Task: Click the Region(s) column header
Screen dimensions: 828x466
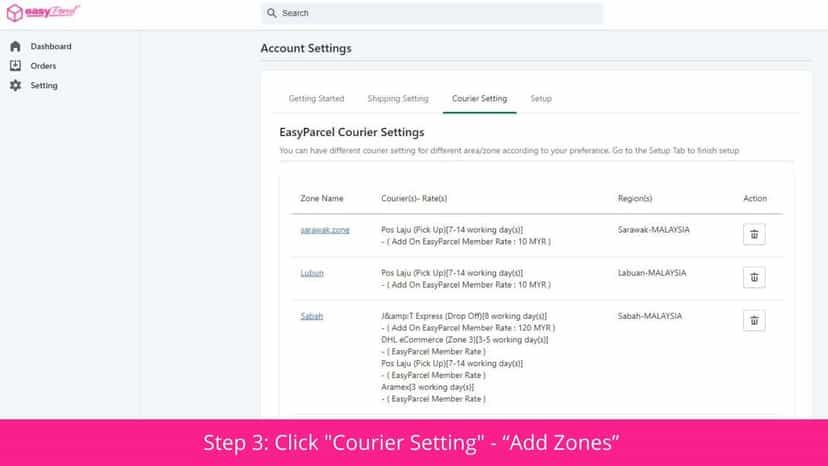Action: [635, 199]
